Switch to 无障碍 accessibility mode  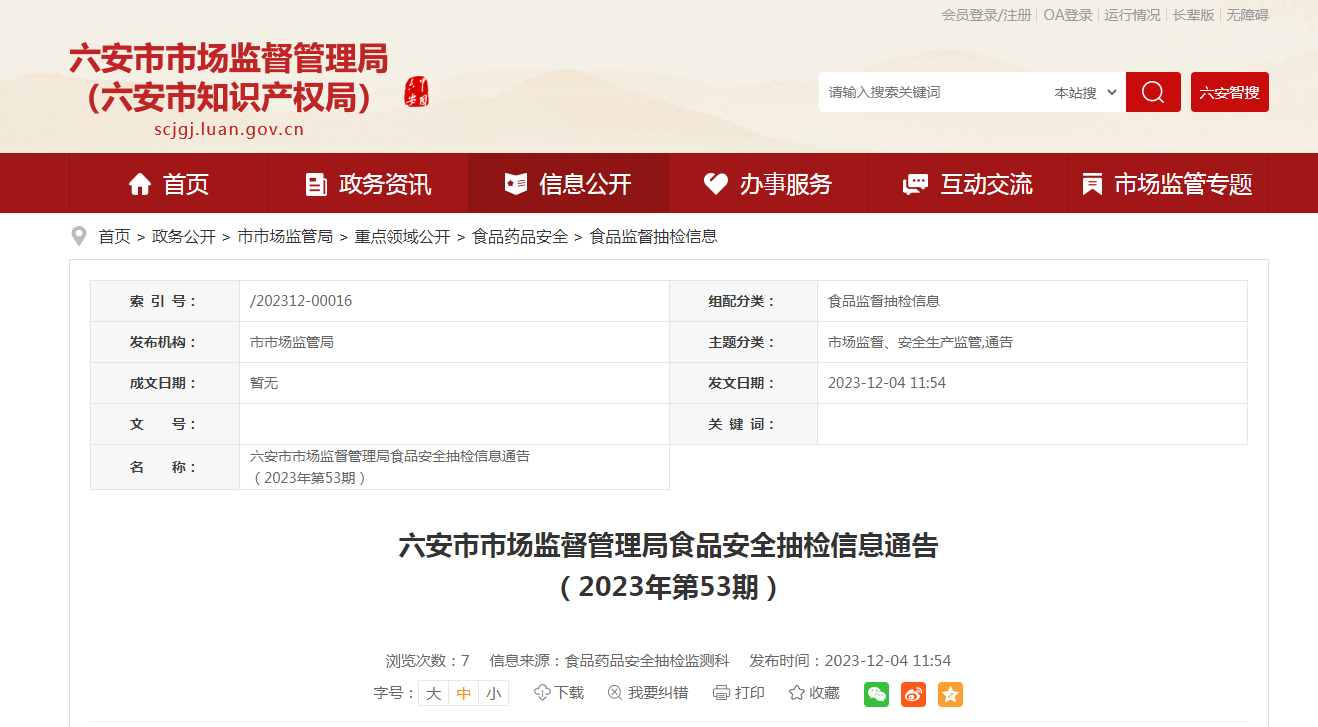[1247, 15]
